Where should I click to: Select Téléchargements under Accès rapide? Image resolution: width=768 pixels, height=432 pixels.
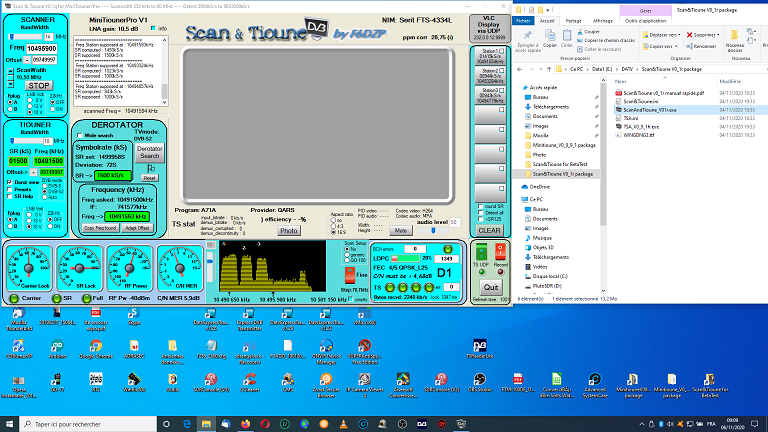(x=551, y=107)
